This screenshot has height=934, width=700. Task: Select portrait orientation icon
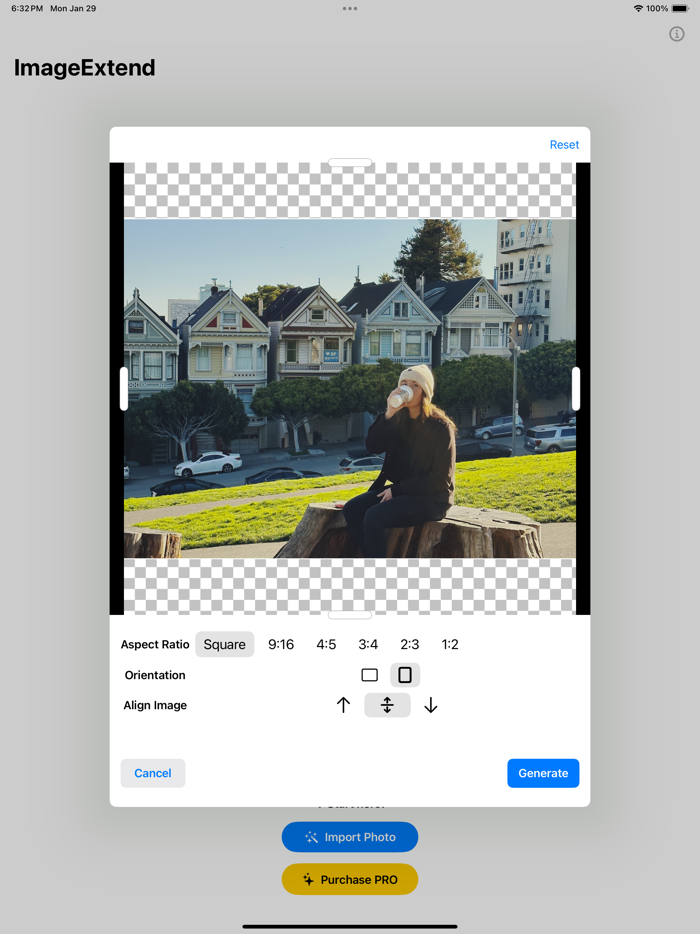[405, 675]
